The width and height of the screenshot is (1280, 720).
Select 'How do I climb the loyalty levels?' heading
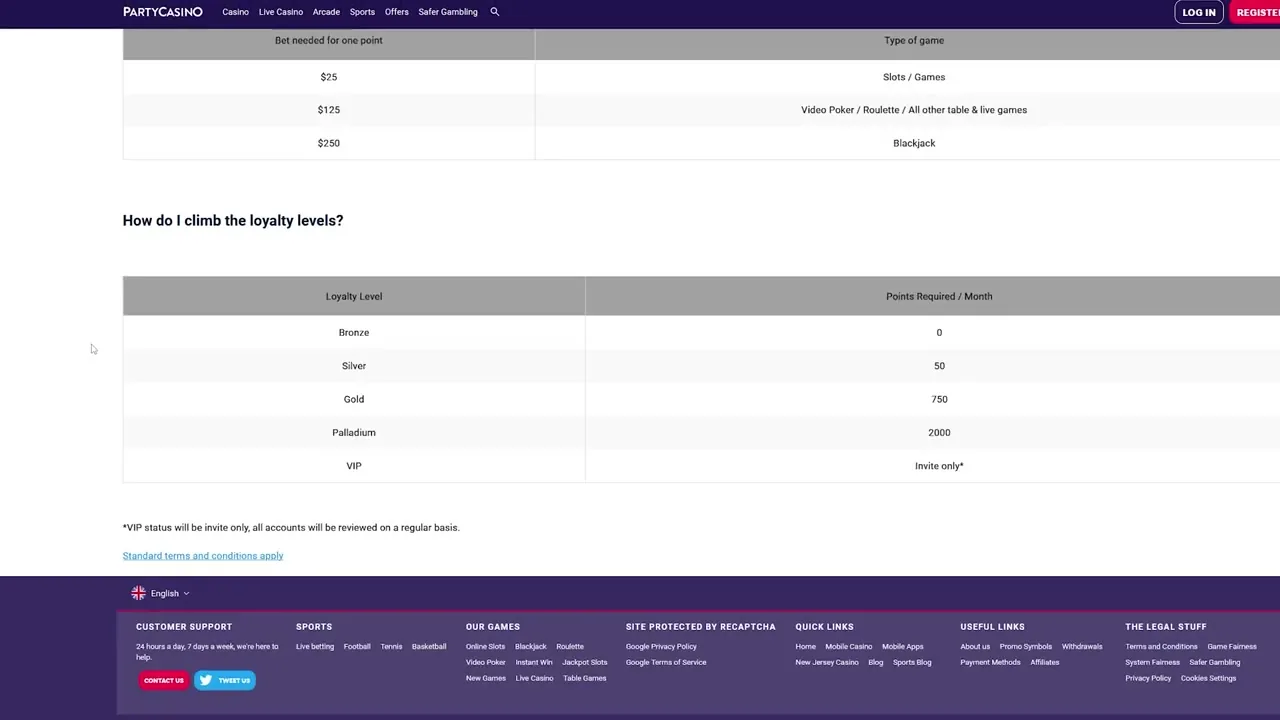[x=233, y=220]
